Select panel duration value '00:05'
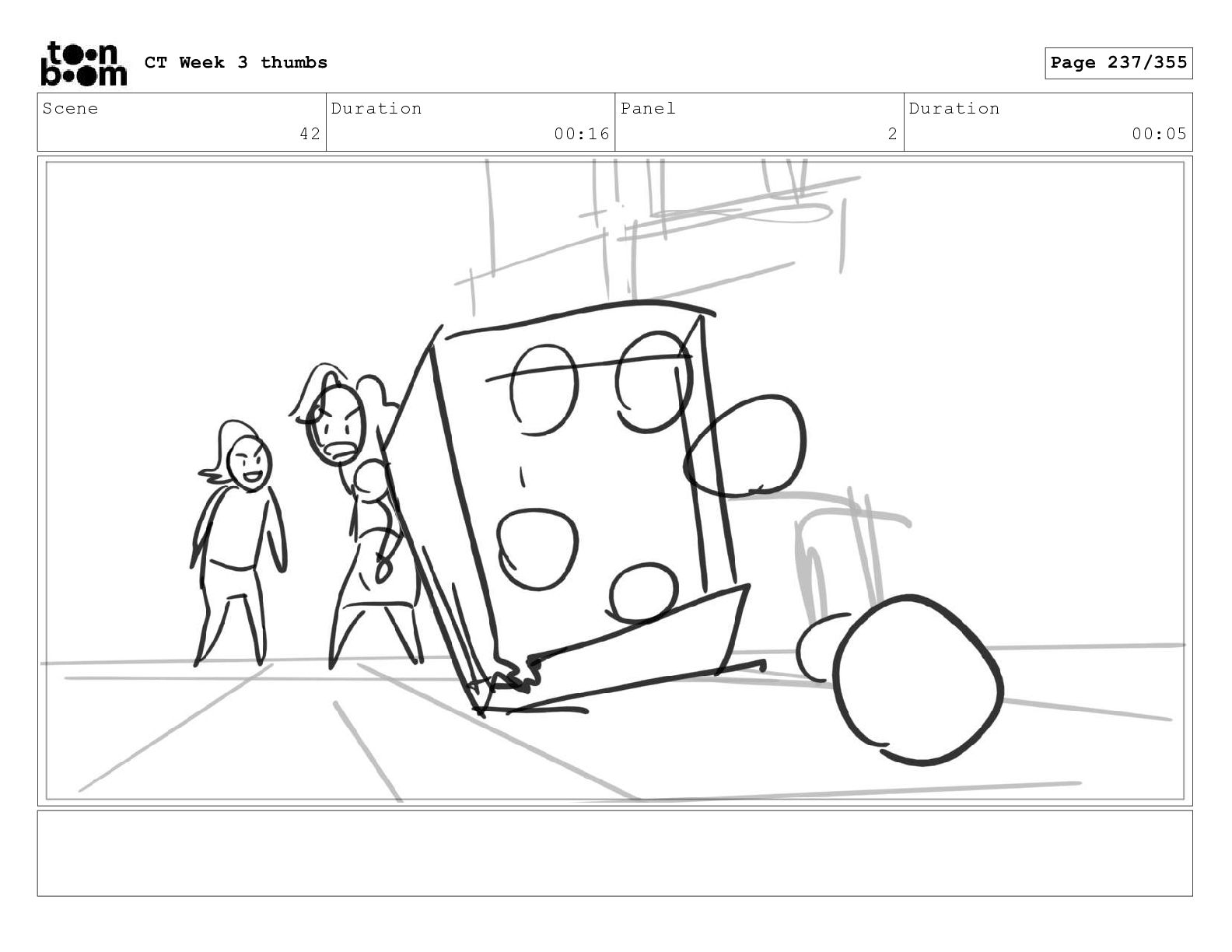The height and width of the screenshot is (952, 1232). (x=1160, y=134)
